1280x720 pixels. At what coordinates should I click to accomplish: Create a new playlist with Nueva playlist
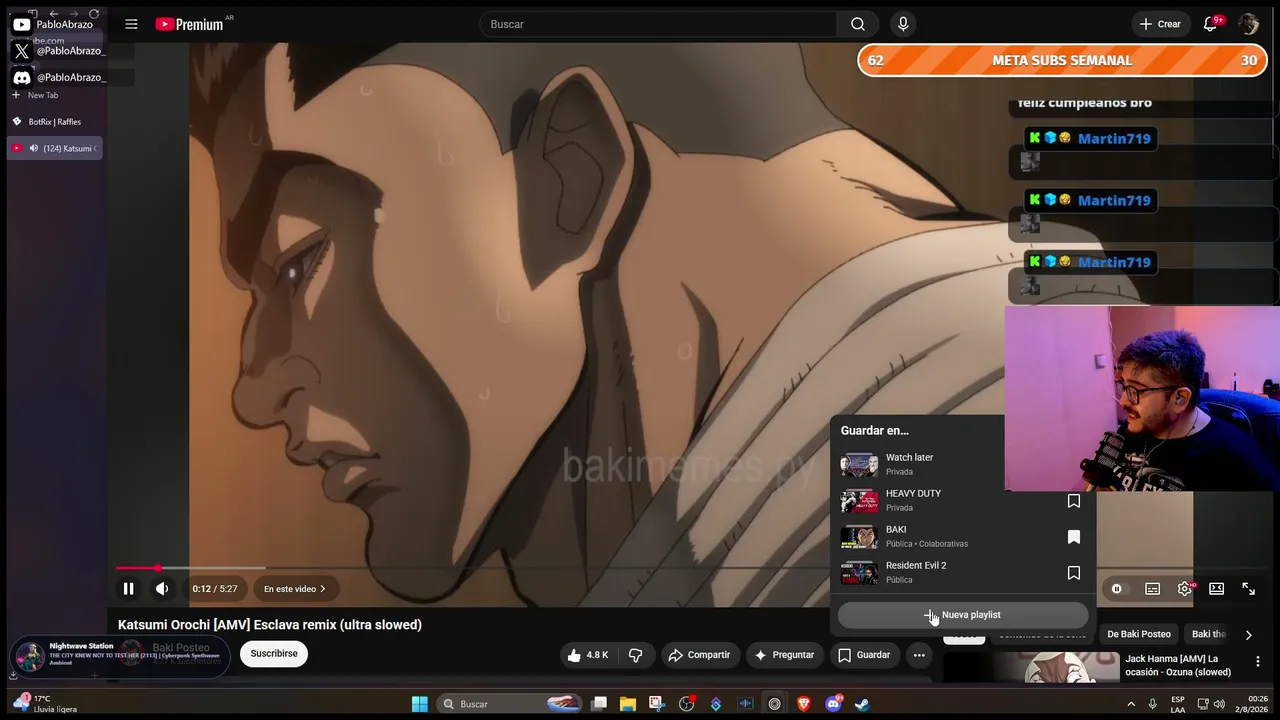(962, 615)
